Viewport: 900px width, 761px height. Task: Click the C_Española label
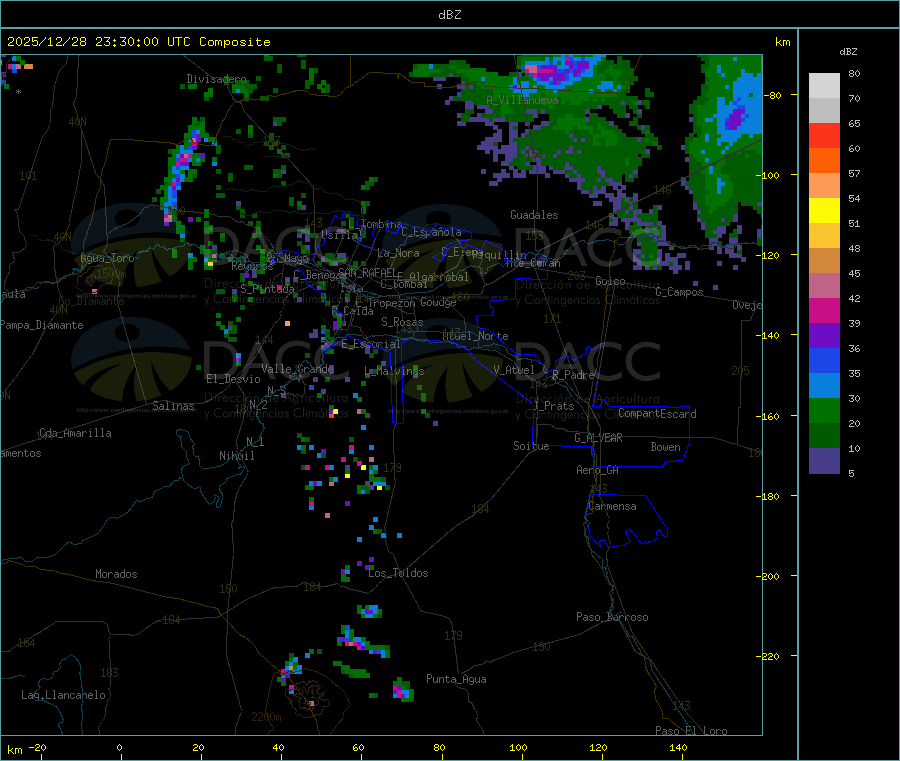pyautogui.click(x=432, y=232)
